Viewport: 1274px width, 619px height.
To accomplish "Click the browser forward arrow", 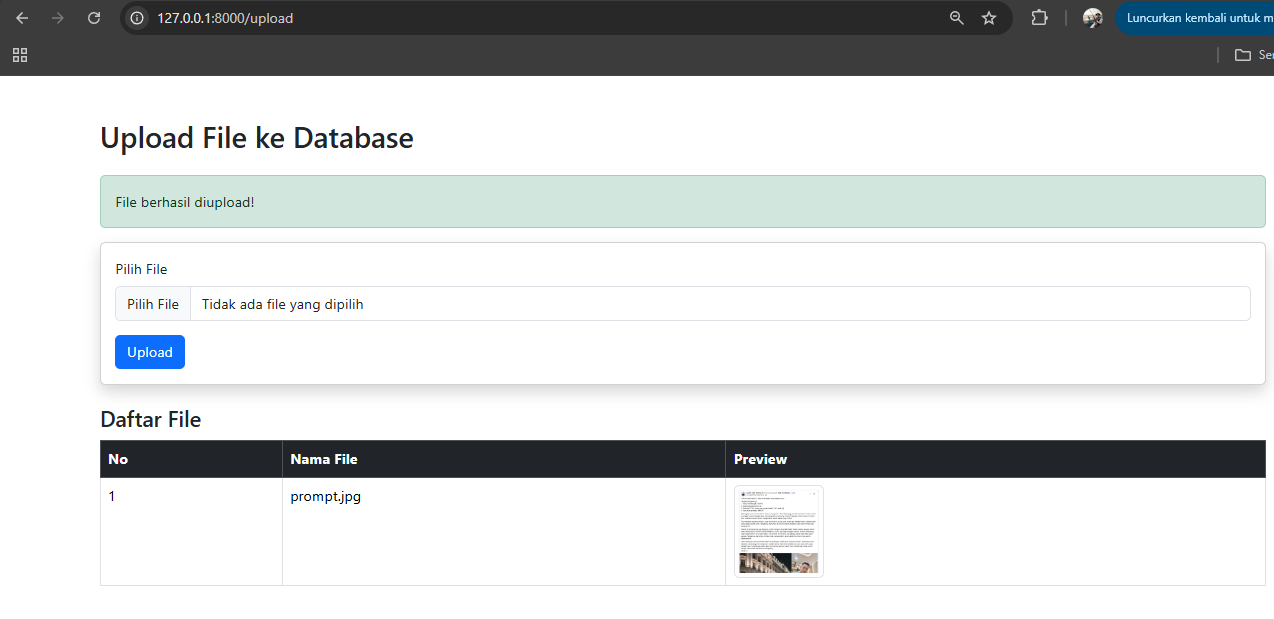I will click(58, 18).
